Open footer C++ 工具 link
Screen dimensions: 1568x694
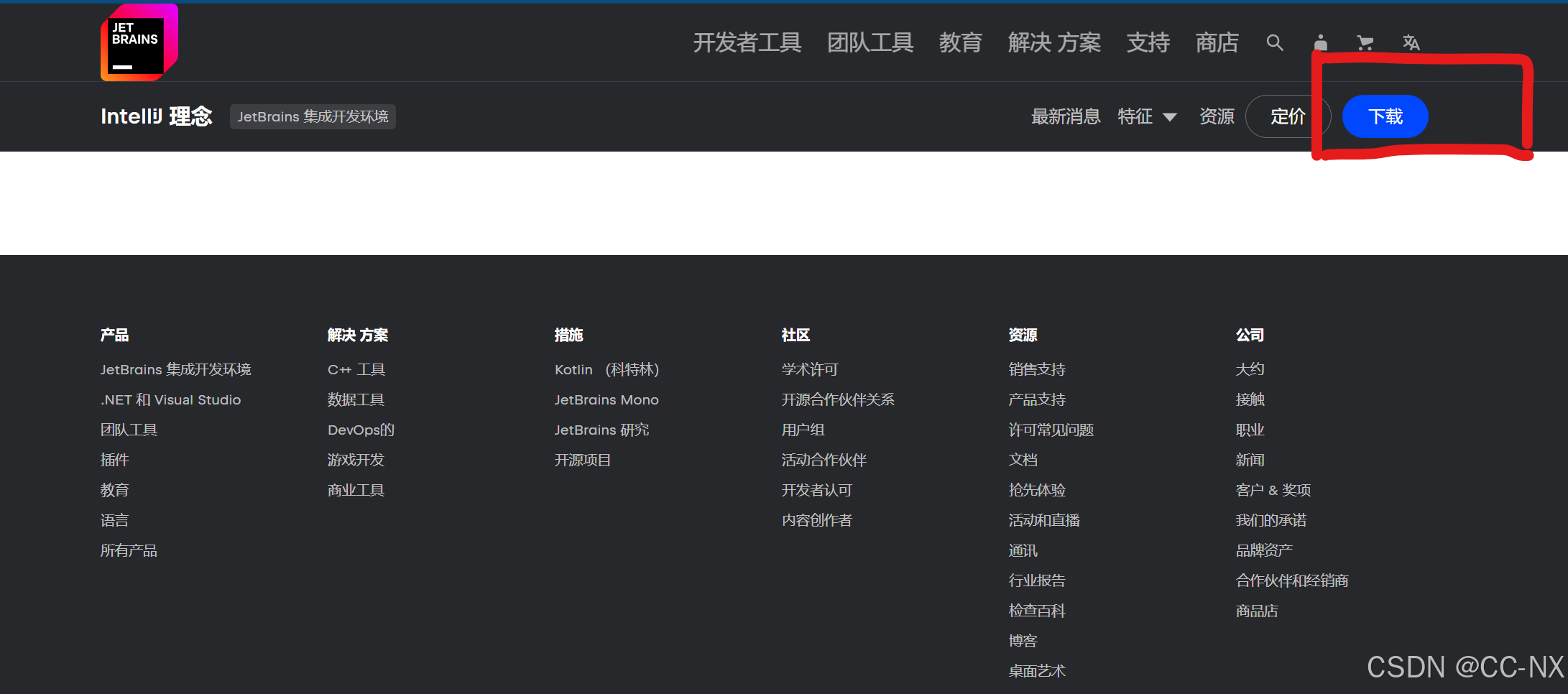[x=356, y=369]
